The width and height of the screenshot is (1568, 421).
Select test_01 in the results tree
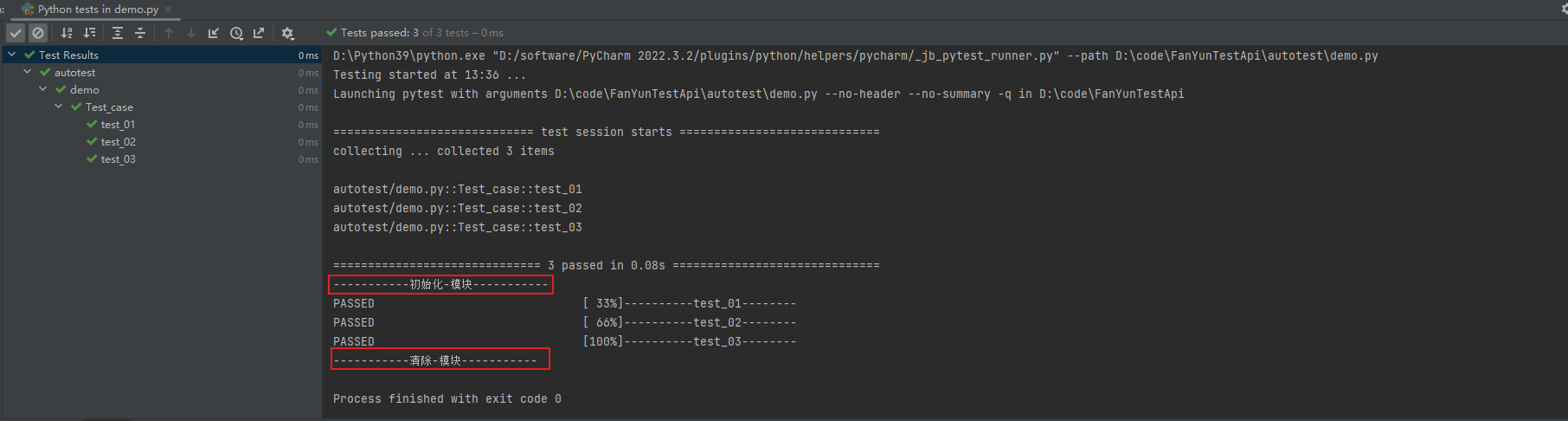(x=118, y=125)
